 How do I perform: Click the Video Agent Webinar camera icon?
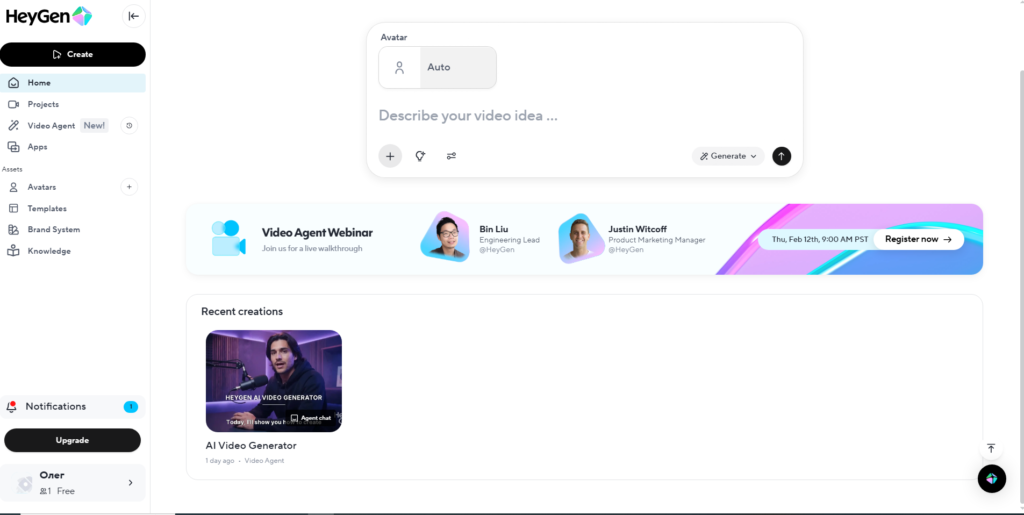[229, 238]
